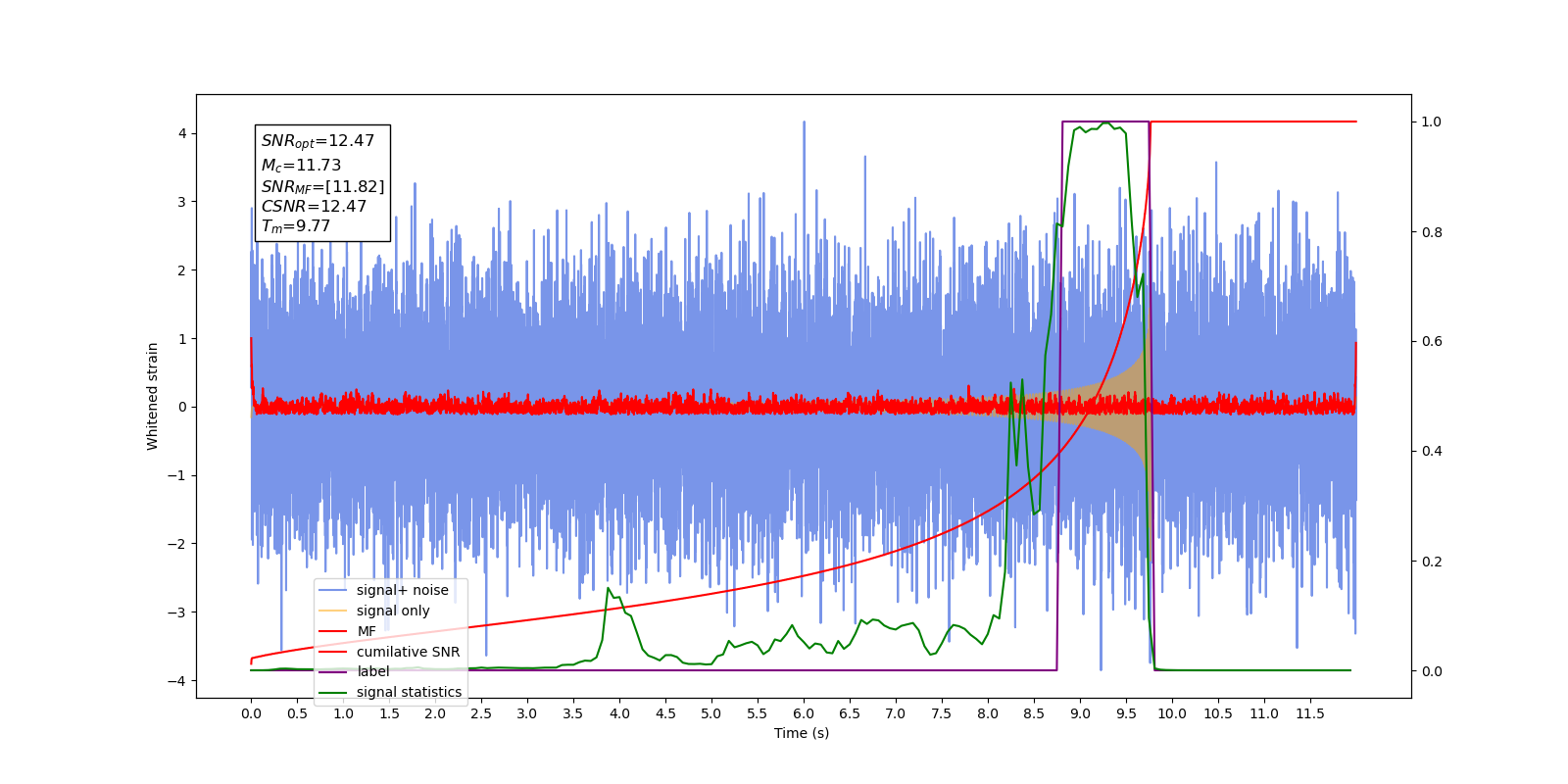Click the x-axis tick label 2.5
Screen dimensions: 1568x784
[x=481, y=713]
